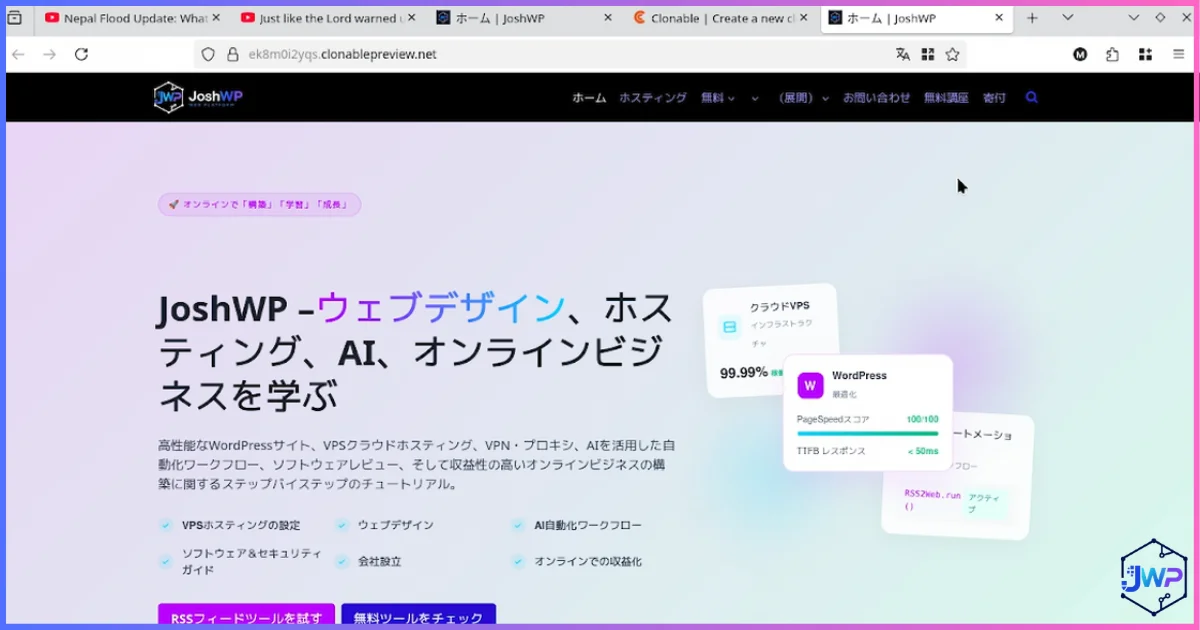Open the extensions puzzle piece icon

click(1112, 54)
